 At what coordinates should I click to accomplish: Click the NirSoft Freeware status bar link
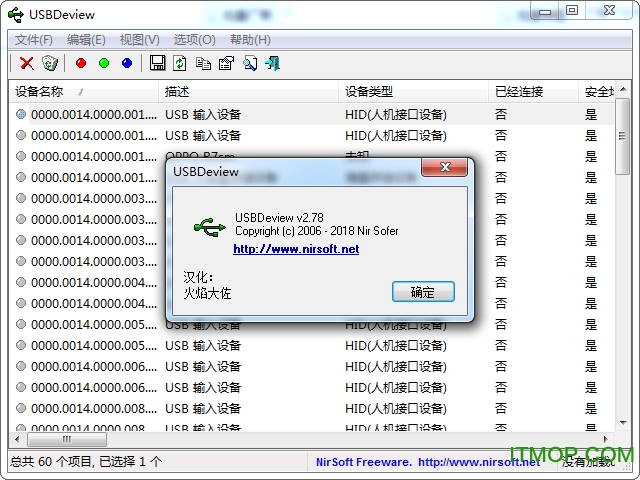pos(428,462)
